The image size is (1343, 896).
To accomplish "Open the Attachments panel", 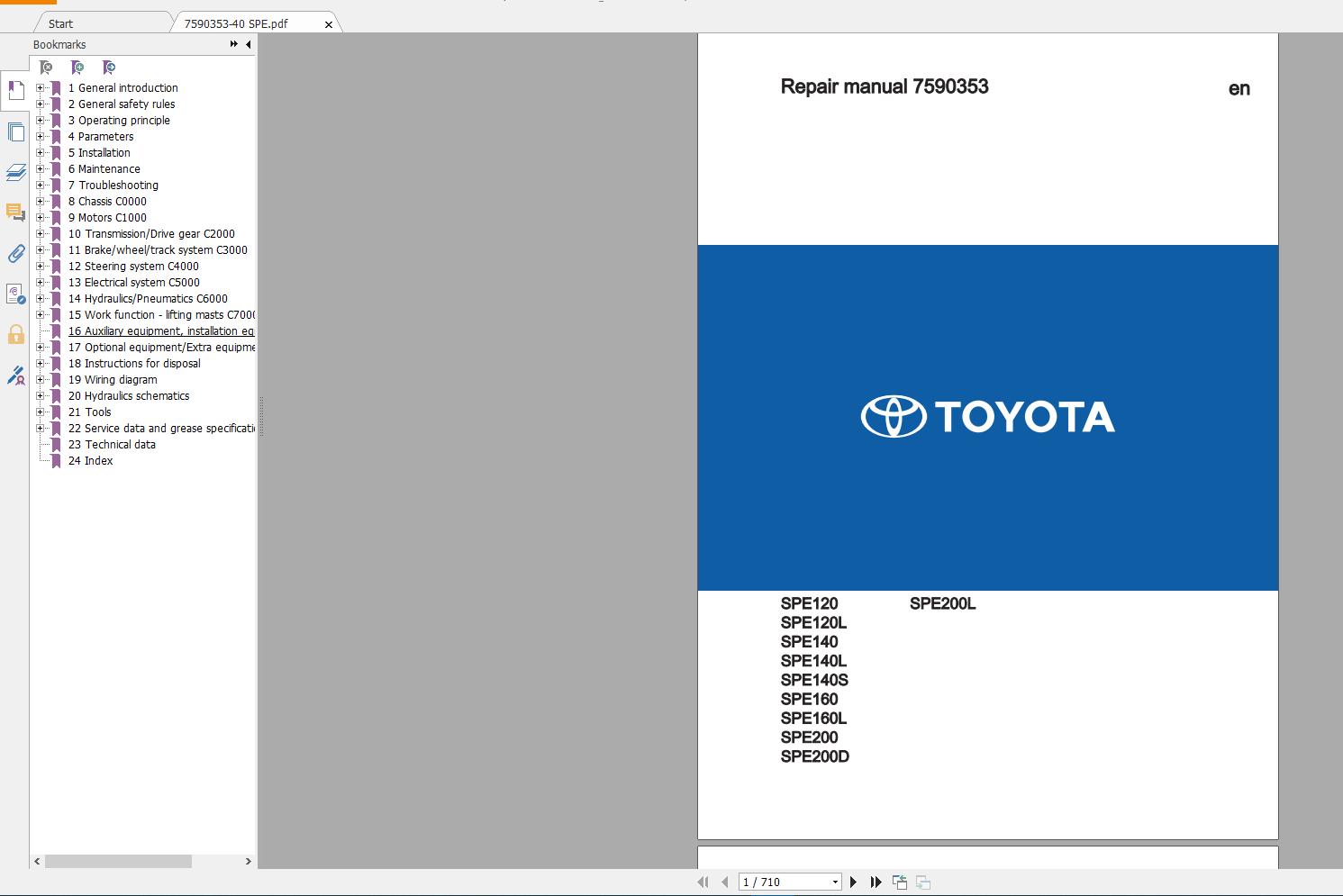I will pos(15,254).
